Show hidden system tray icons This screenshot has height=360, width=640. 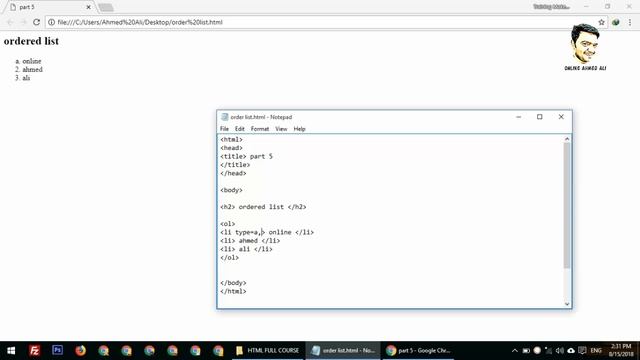(x=514, y=351)
